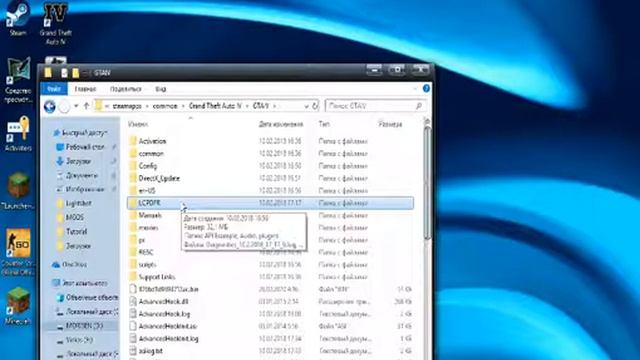This screenshot has width=640, height=360.
Task: Select the AdvancedHook.dll file icon
Action: pyautogui.click(x=133, y=302)
